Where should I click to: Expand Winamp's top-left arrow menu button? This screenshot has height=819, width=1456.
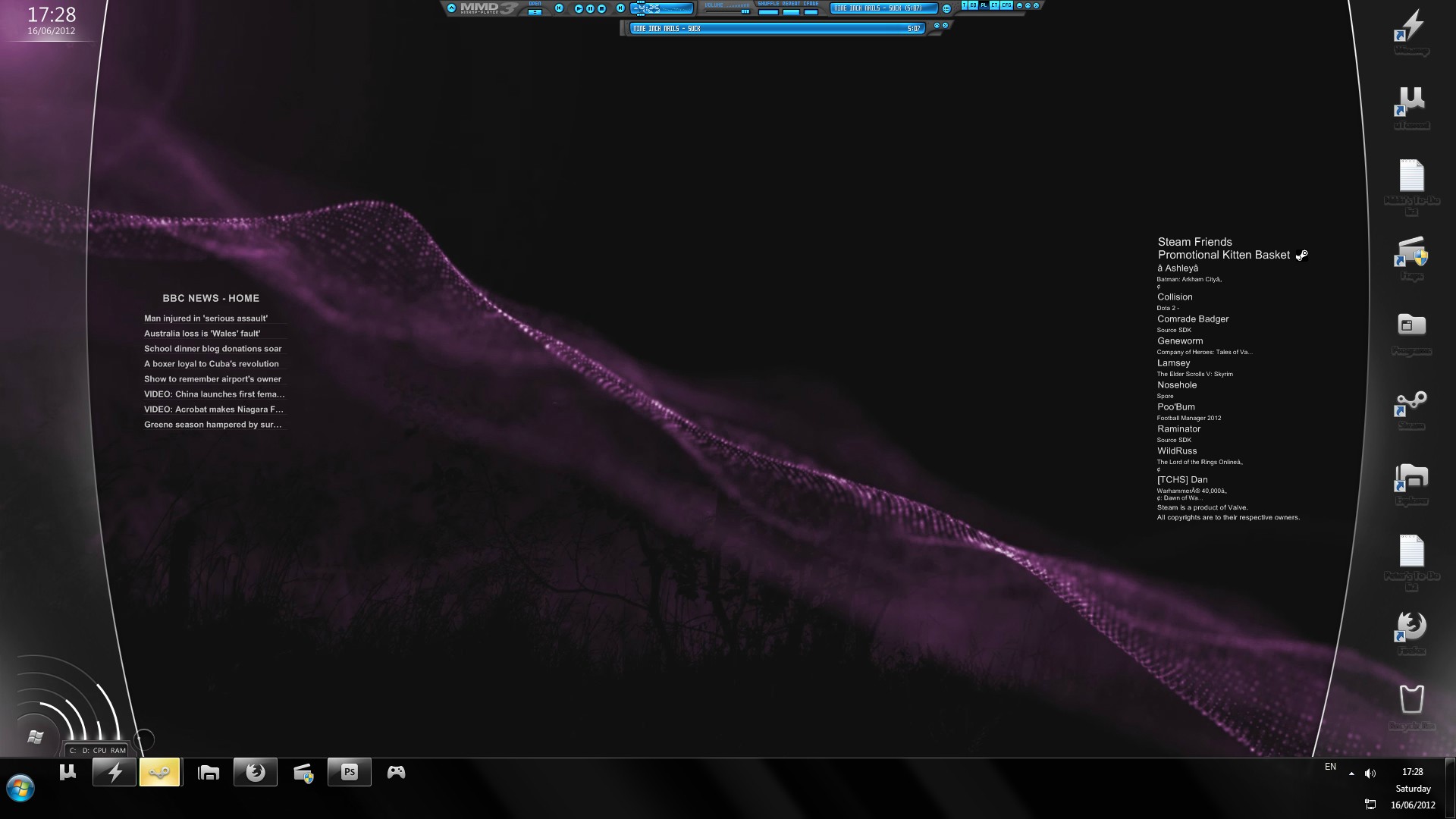[x=451, y=8]
